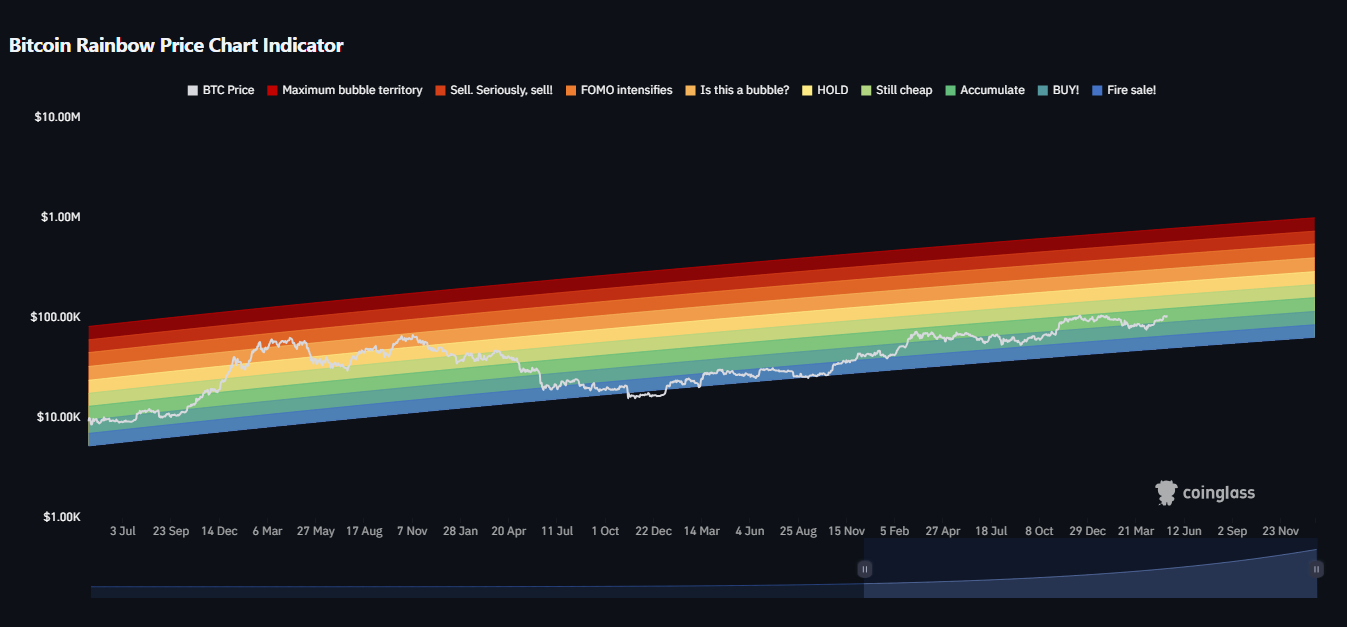Viewport: 1347px width, 627px height.
Task: Toggle the BTC Price legend series
Action: point(221,90)
